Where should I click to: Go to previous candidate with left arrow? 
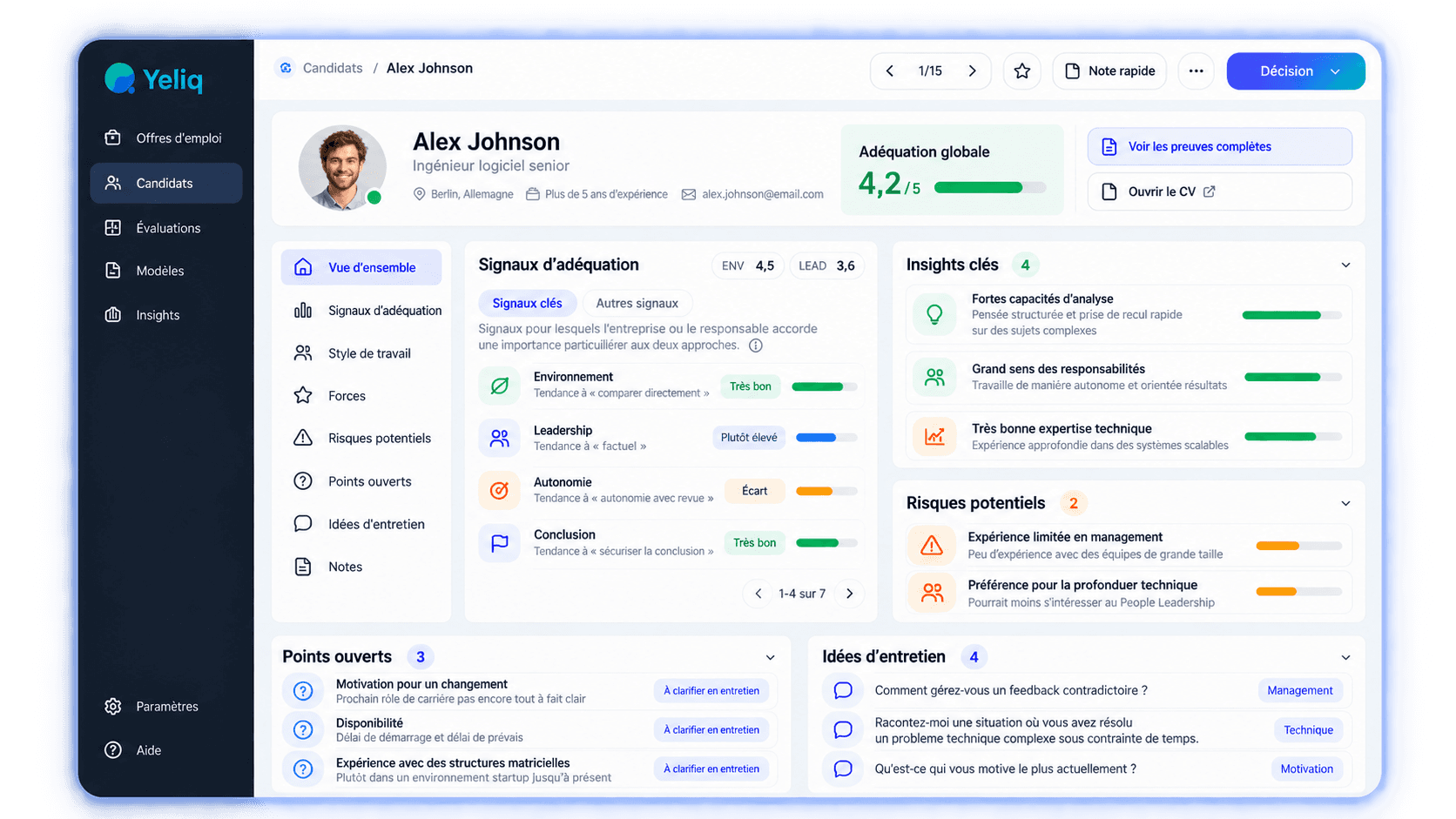coord(889,71)
